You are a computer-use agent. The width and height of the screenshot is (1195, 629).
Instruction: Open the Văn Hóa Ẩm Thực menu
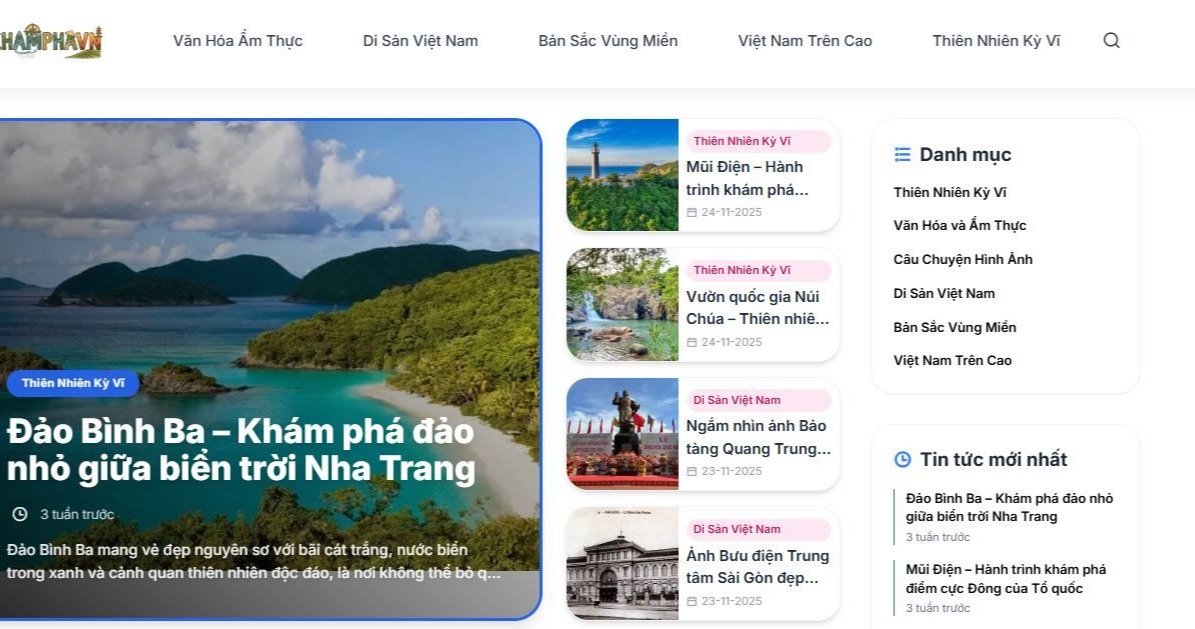(238, 41)
